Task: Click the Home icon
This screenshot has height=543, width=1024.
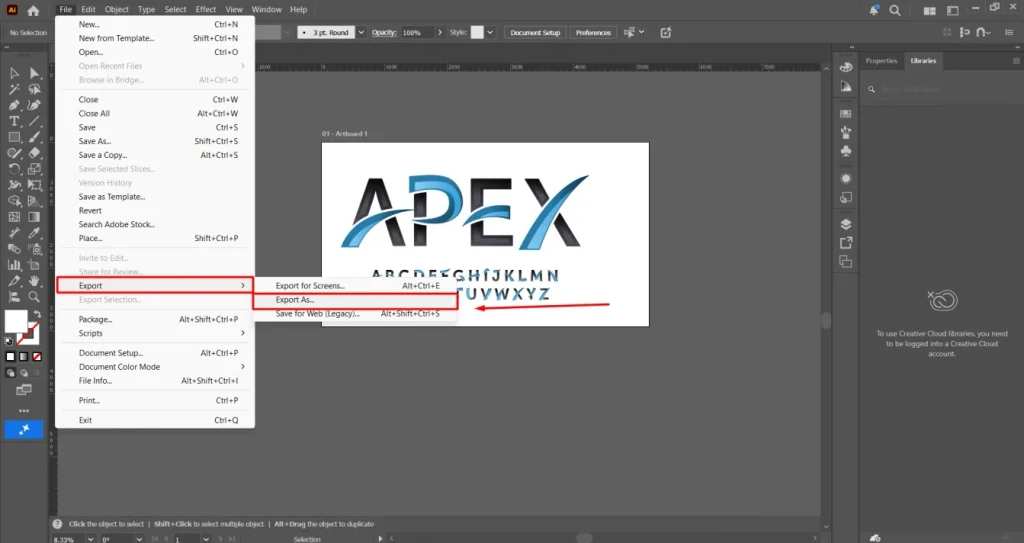Action: (x=33, y=10)
